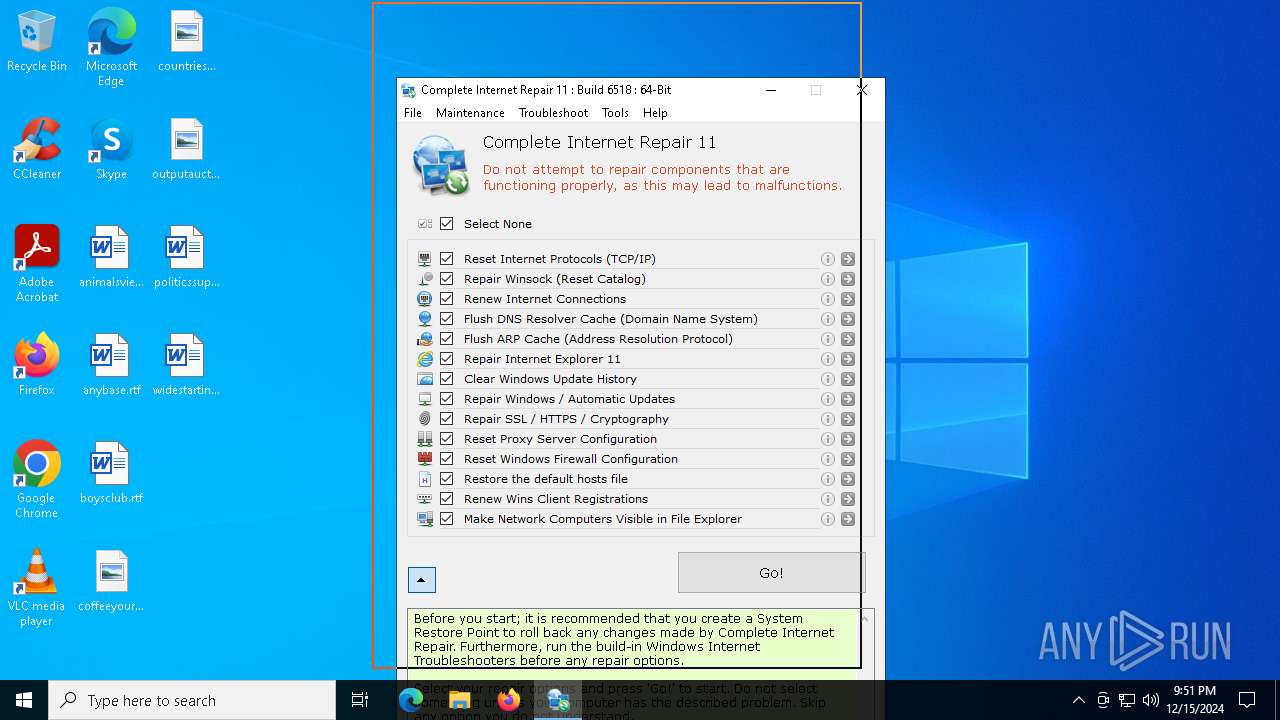Uncheck Flush ARP Cache option
This screenshot has height=720, width=1280.
(447, 339)
